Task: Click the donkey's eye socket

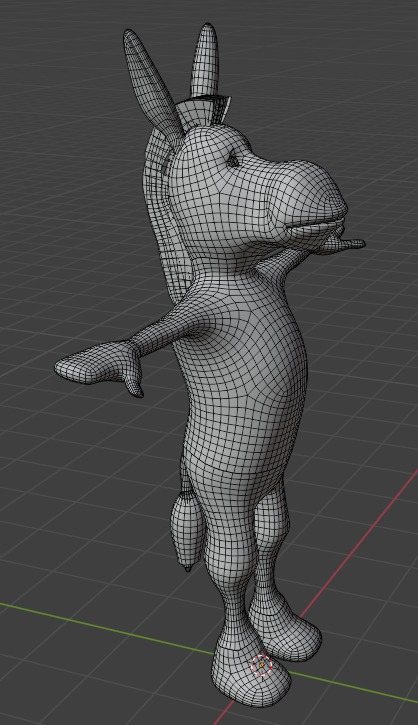Action: [233, 160]
